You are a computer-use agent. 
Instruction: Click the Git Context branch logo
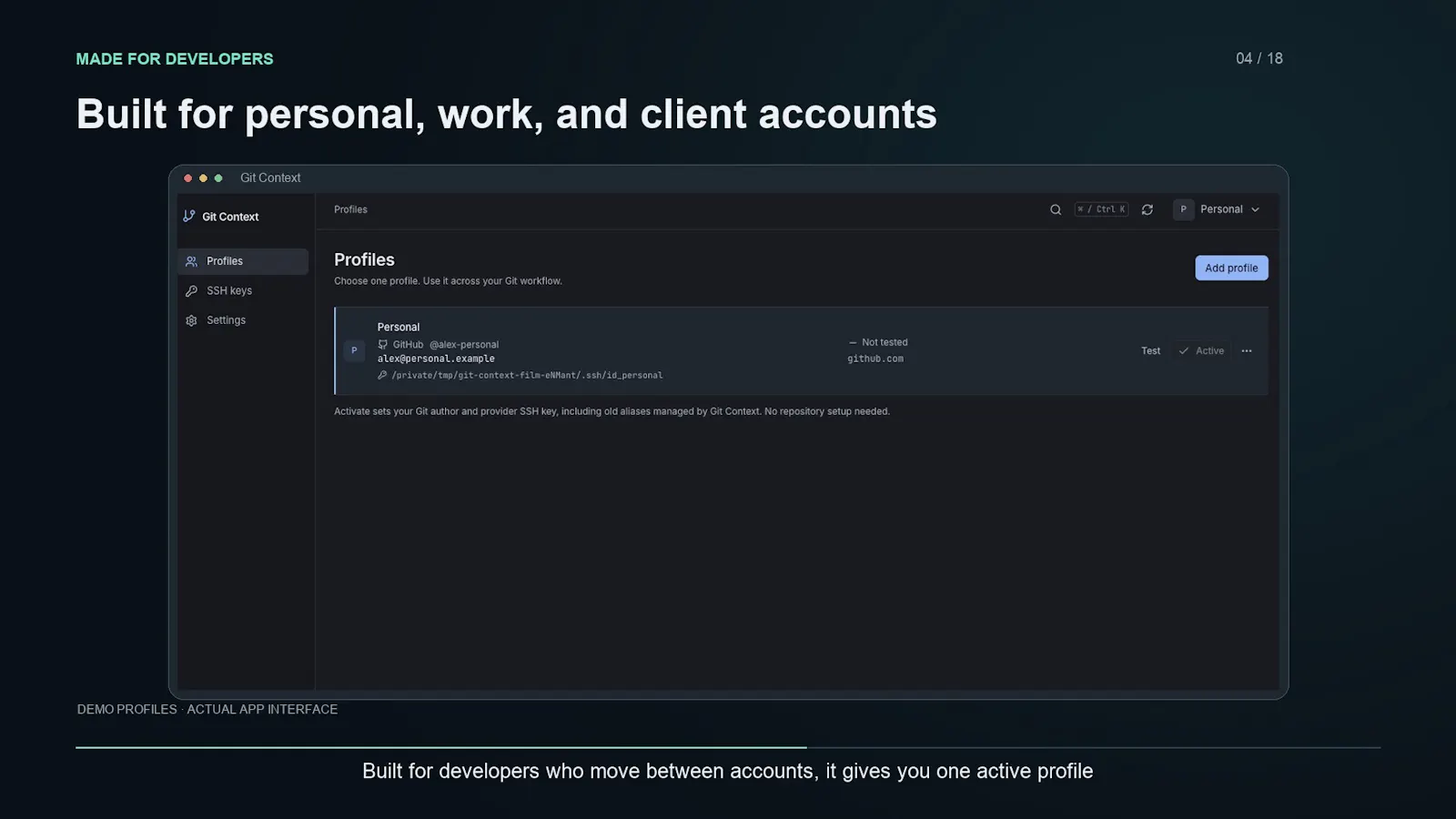point(189,217)
